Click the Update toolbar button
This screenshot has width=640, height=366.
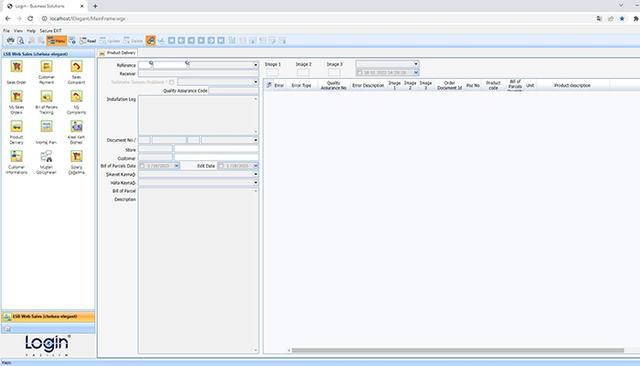click(110, 41)
